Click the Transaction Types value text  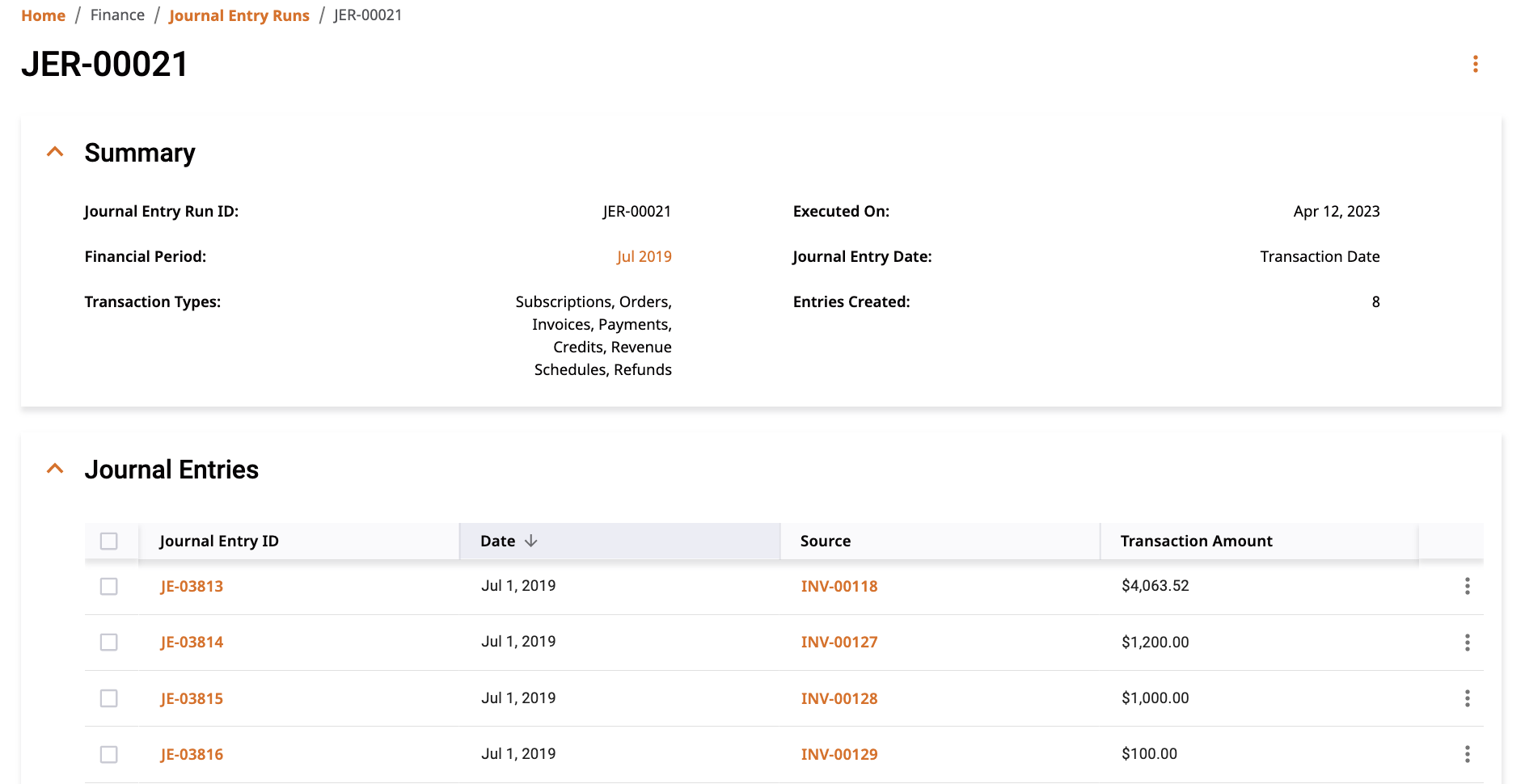click(x=594, y=335)
